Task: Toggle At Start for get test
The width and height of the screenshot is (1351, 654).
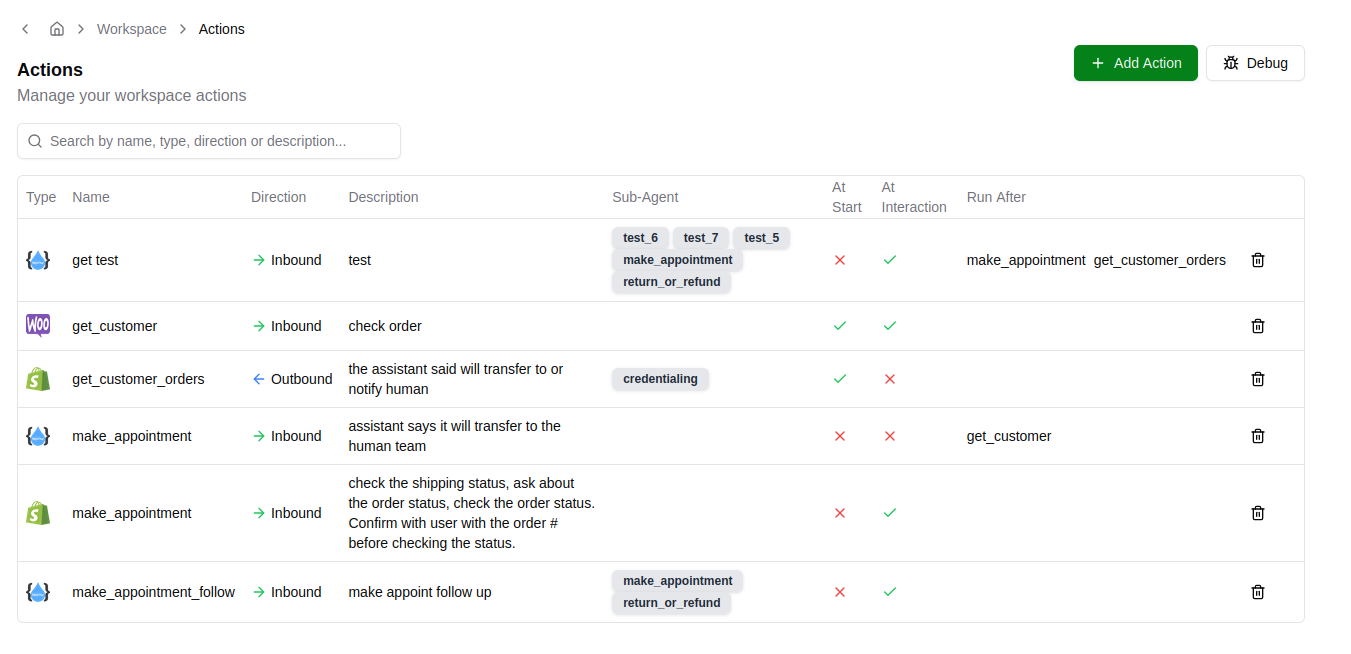Action: (840, 260)
